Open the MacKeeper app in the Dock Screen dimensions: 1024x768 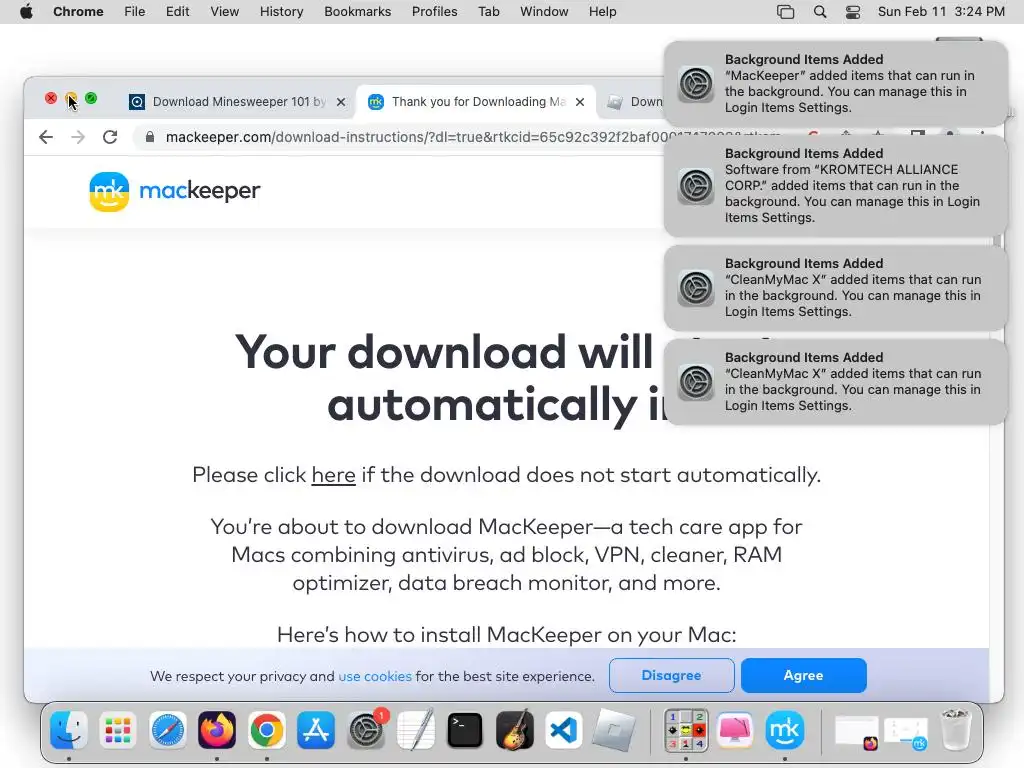point(785,729)
